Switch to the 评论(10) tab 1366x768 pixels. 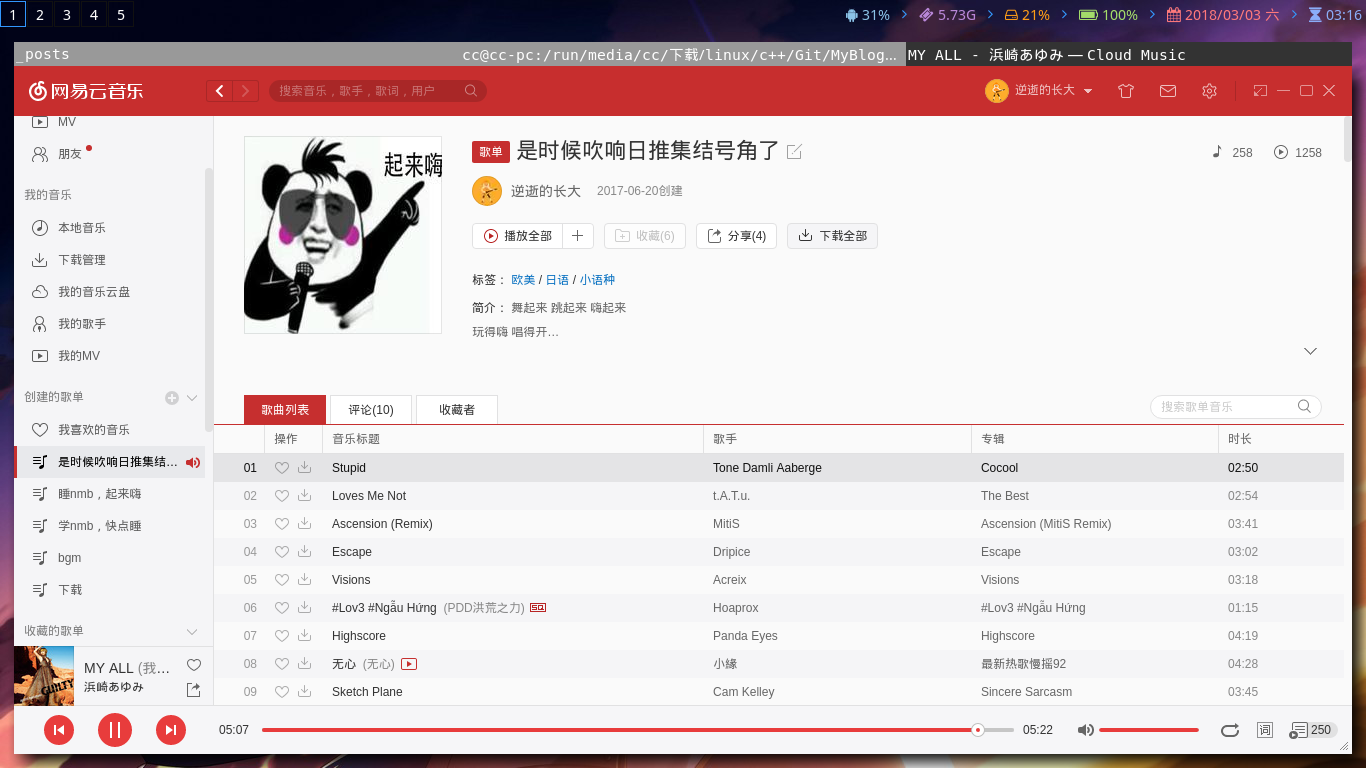pyautogui.click(x=371, y=410)
